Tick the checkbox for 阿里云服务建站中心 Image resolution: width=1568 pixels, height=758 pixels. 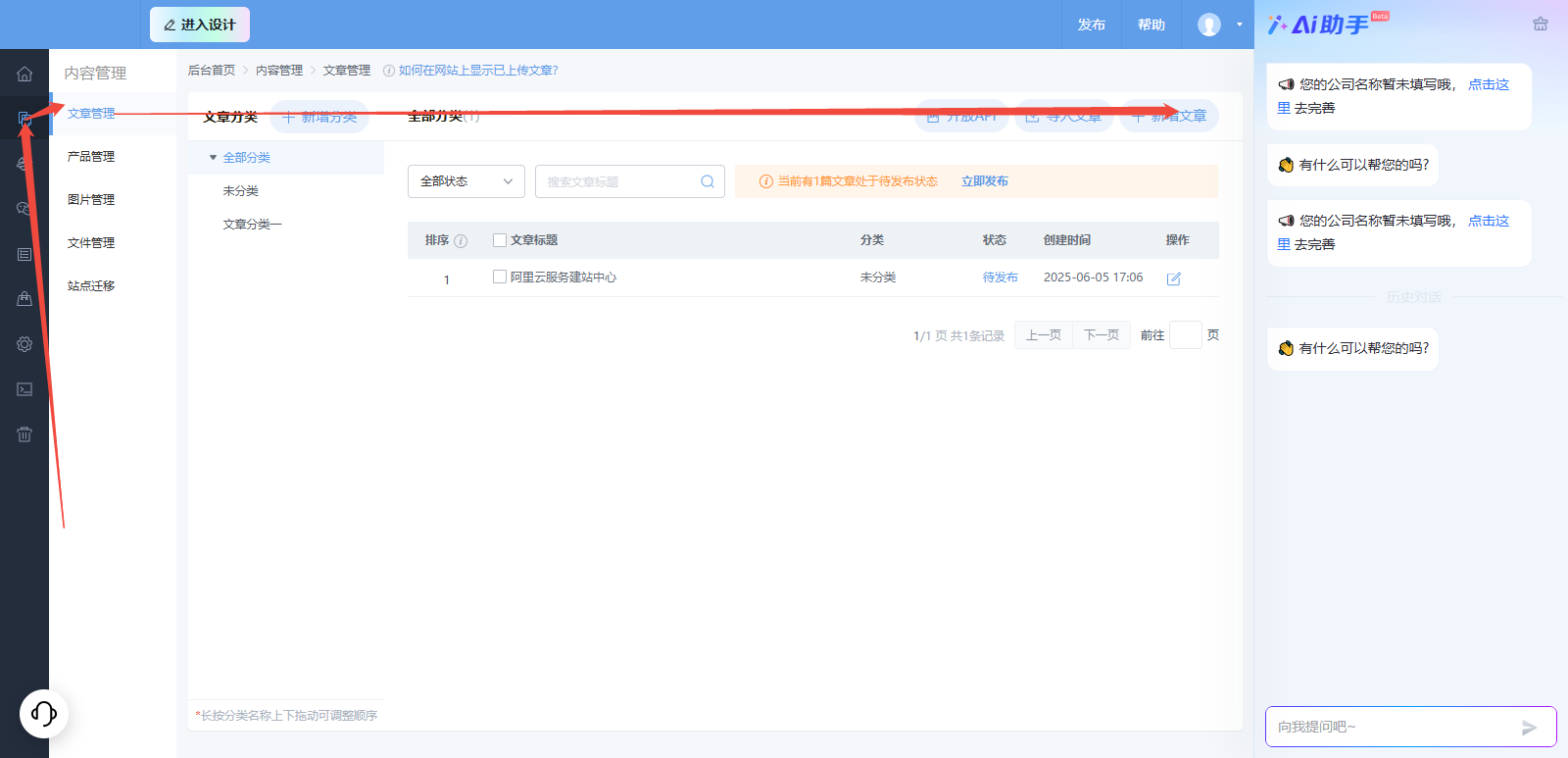click(500, 278)
